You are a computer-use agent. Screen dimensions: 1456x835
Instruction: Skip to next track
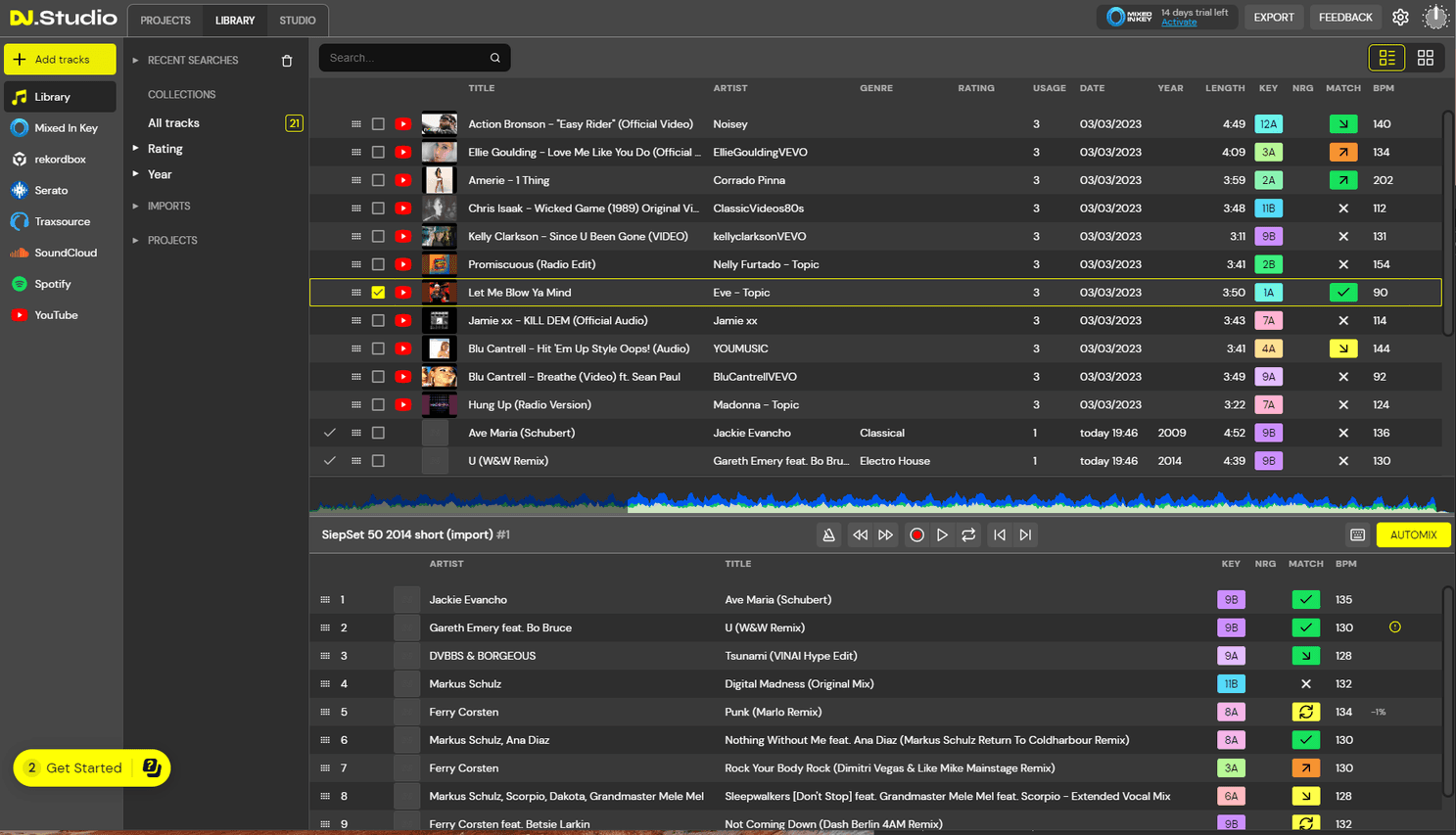tap(1025, 534)
